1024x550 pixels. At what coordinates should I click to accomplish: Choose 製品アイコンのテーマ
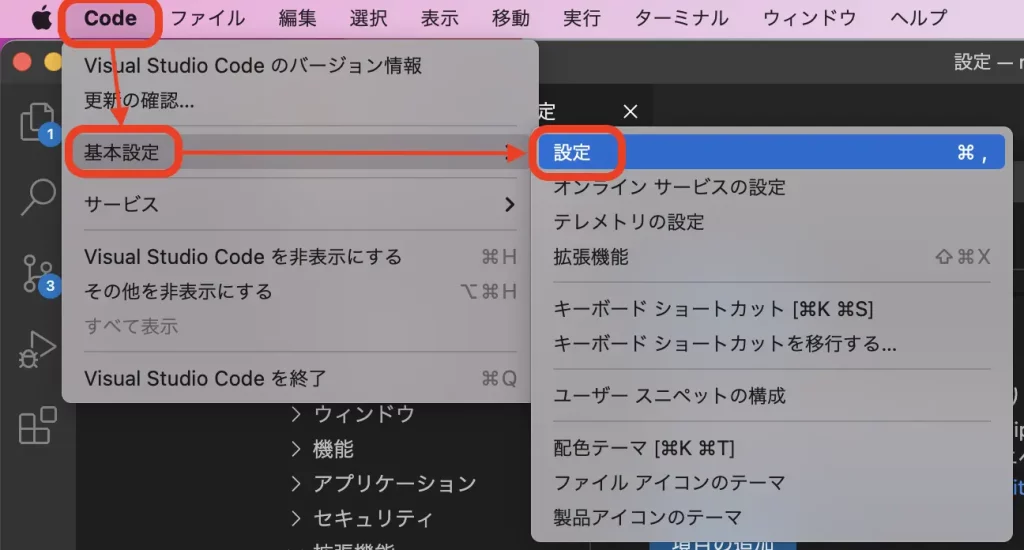point(771,517)
